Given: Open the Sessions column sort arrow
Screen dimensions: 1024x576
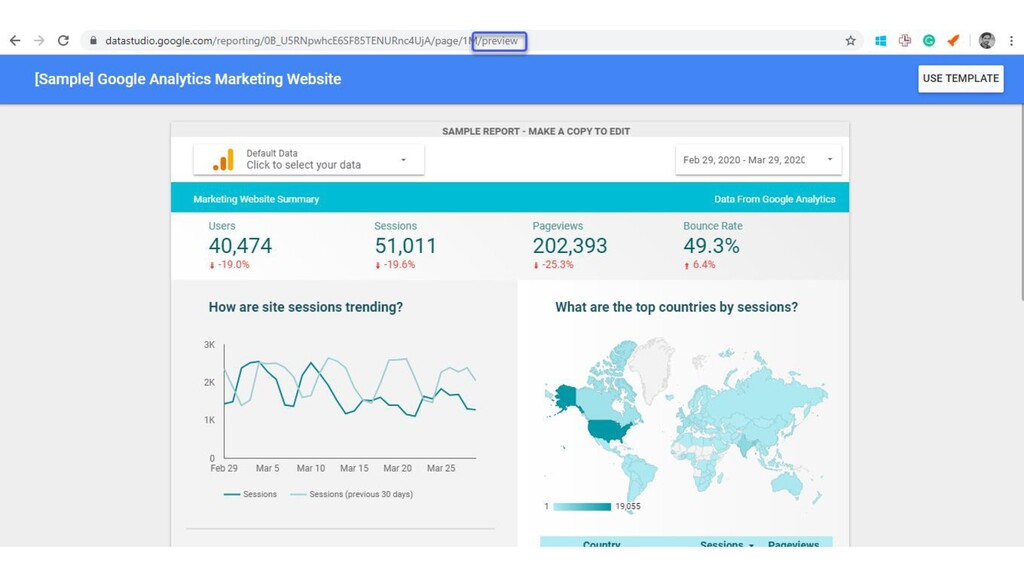Looking at the screenshot, I should coord(751,545).
